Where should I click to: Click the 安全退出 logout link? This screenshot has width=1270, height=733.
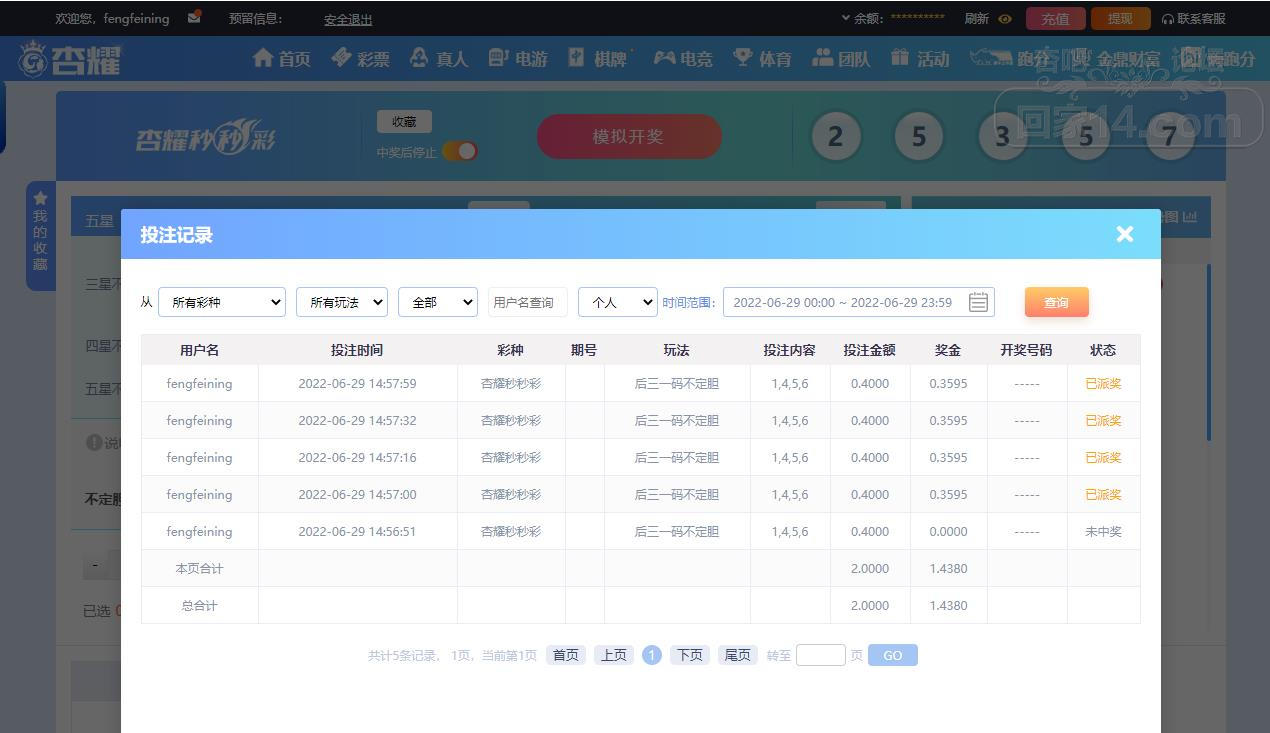coord(348,19)
